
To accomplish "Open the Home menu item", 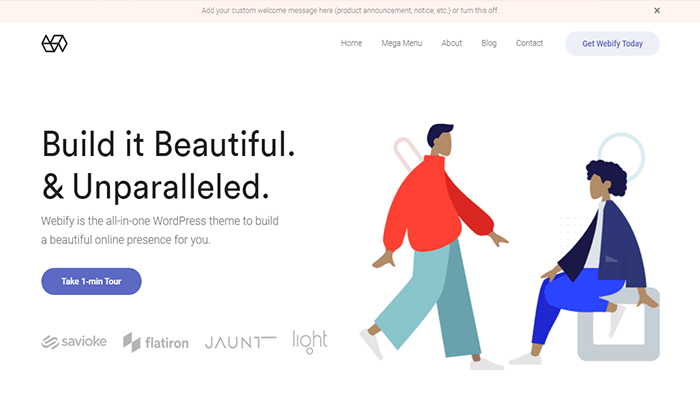I will click(x=351, y=43).
